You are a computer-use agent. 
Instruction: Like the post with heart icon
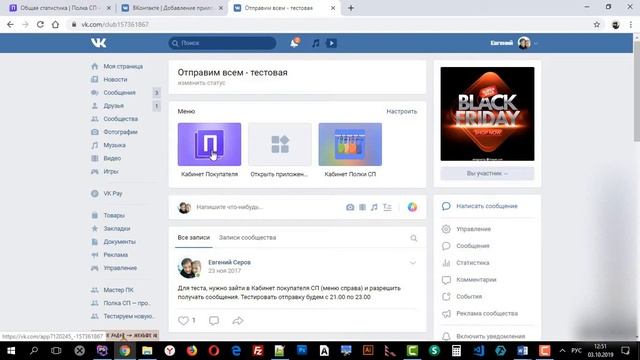coord(183,320)
